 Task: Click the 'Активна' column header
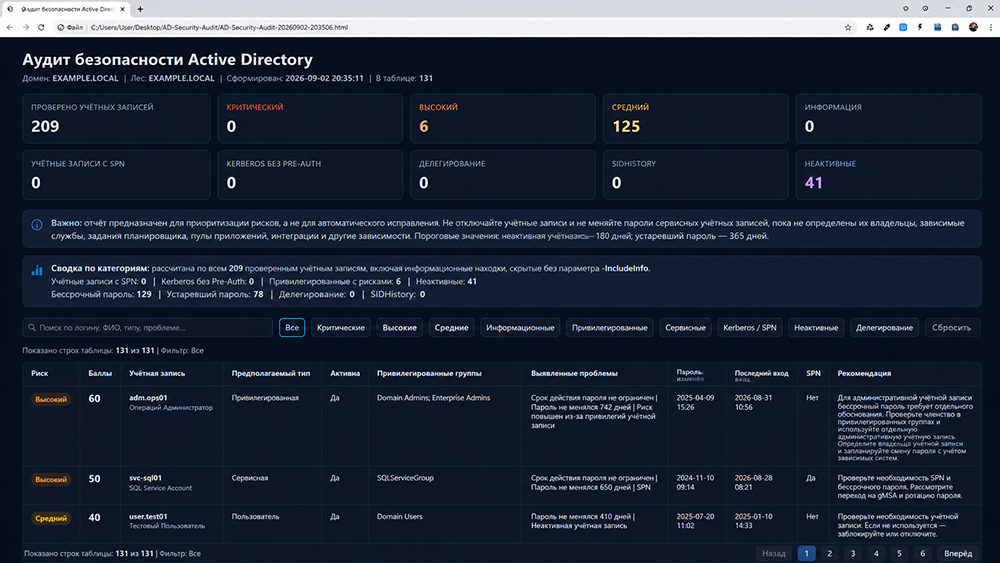click(345, 374)
